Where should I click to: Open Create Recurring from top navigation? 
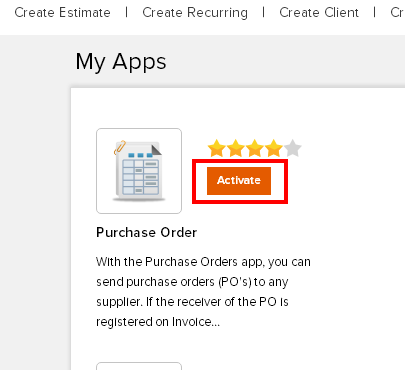click(195, 13)
